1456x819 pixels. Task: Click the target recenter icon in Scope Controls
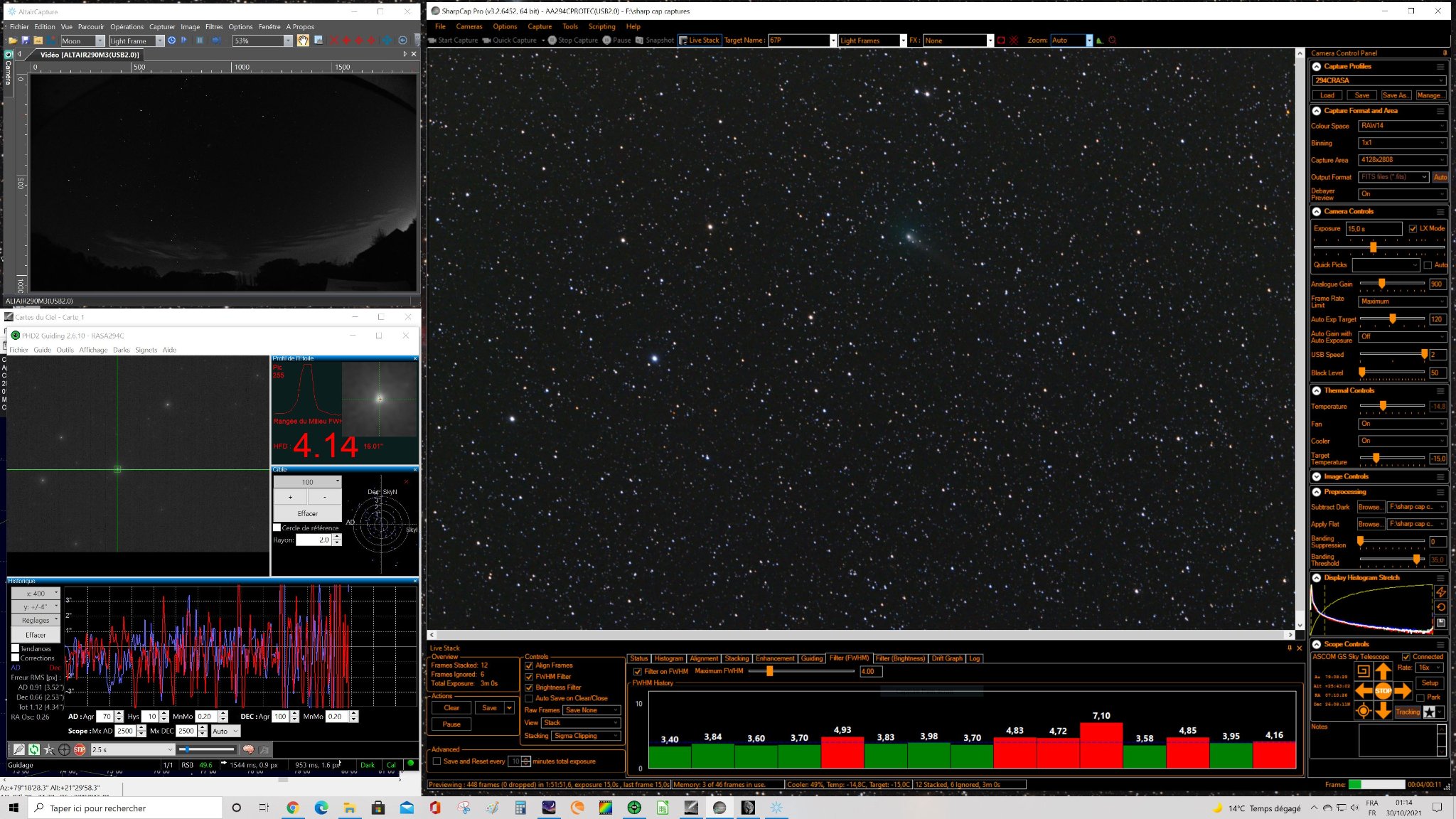point(1363,710)
